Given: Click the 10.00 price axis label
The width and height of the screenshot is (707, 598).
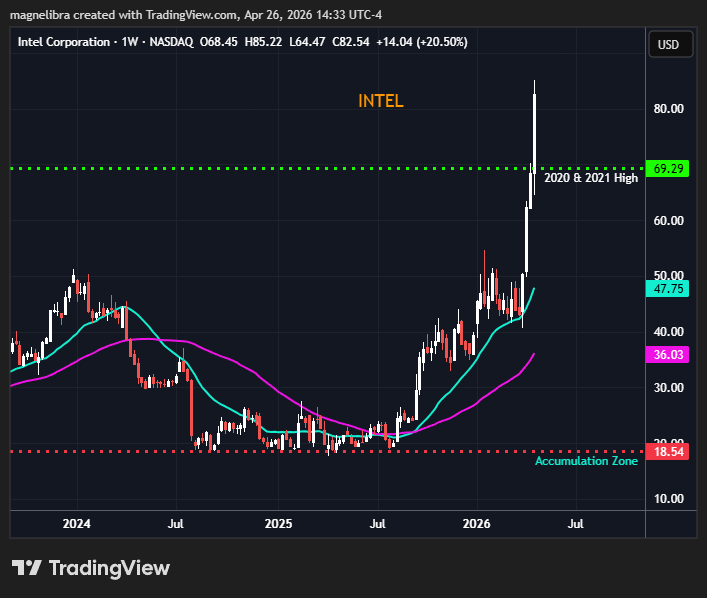Looking at the screenshot, I should [669, 499].
